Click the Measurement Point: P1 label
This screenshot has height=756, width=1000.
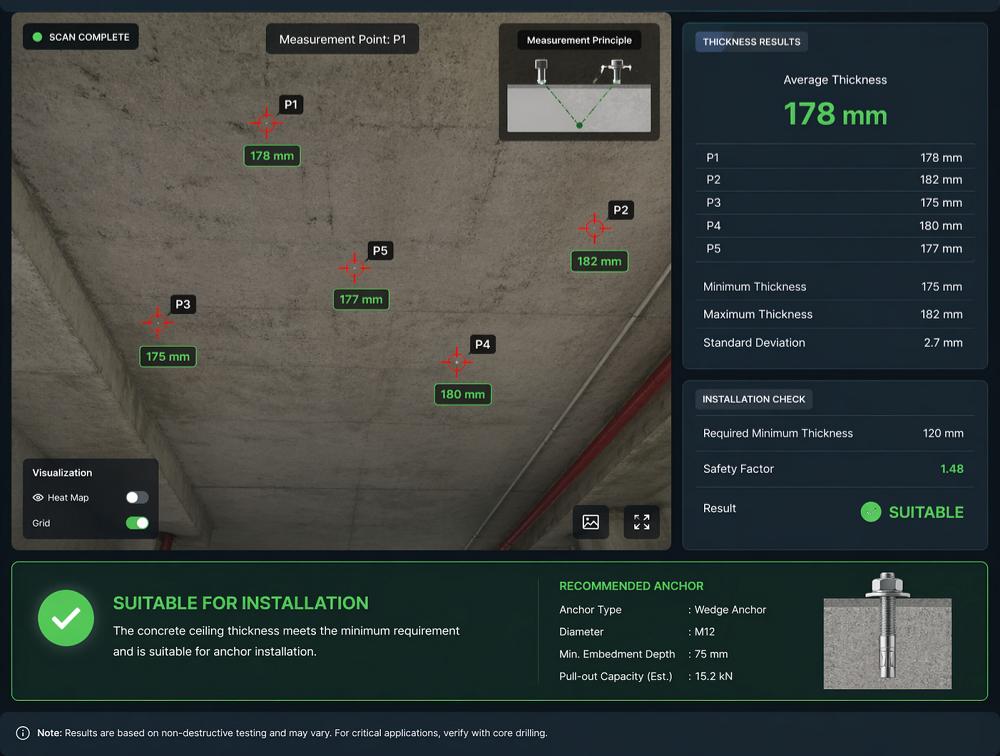342,39
